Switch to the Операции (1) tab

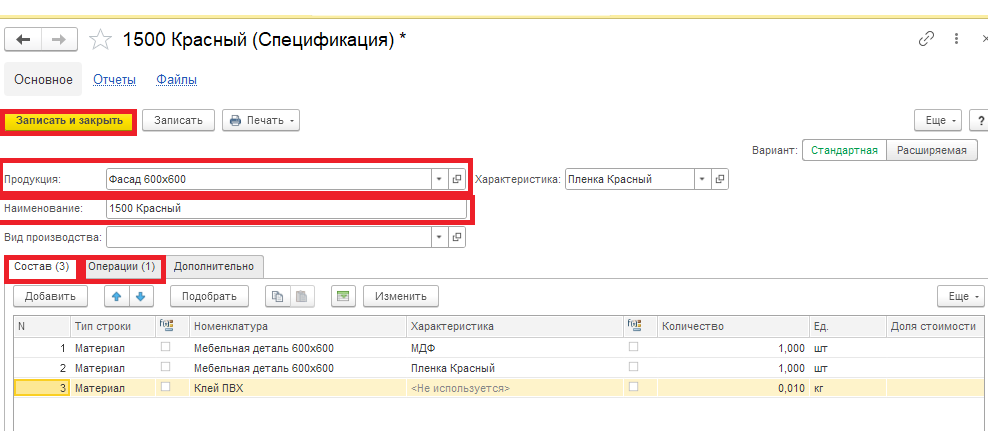(122, 267)
